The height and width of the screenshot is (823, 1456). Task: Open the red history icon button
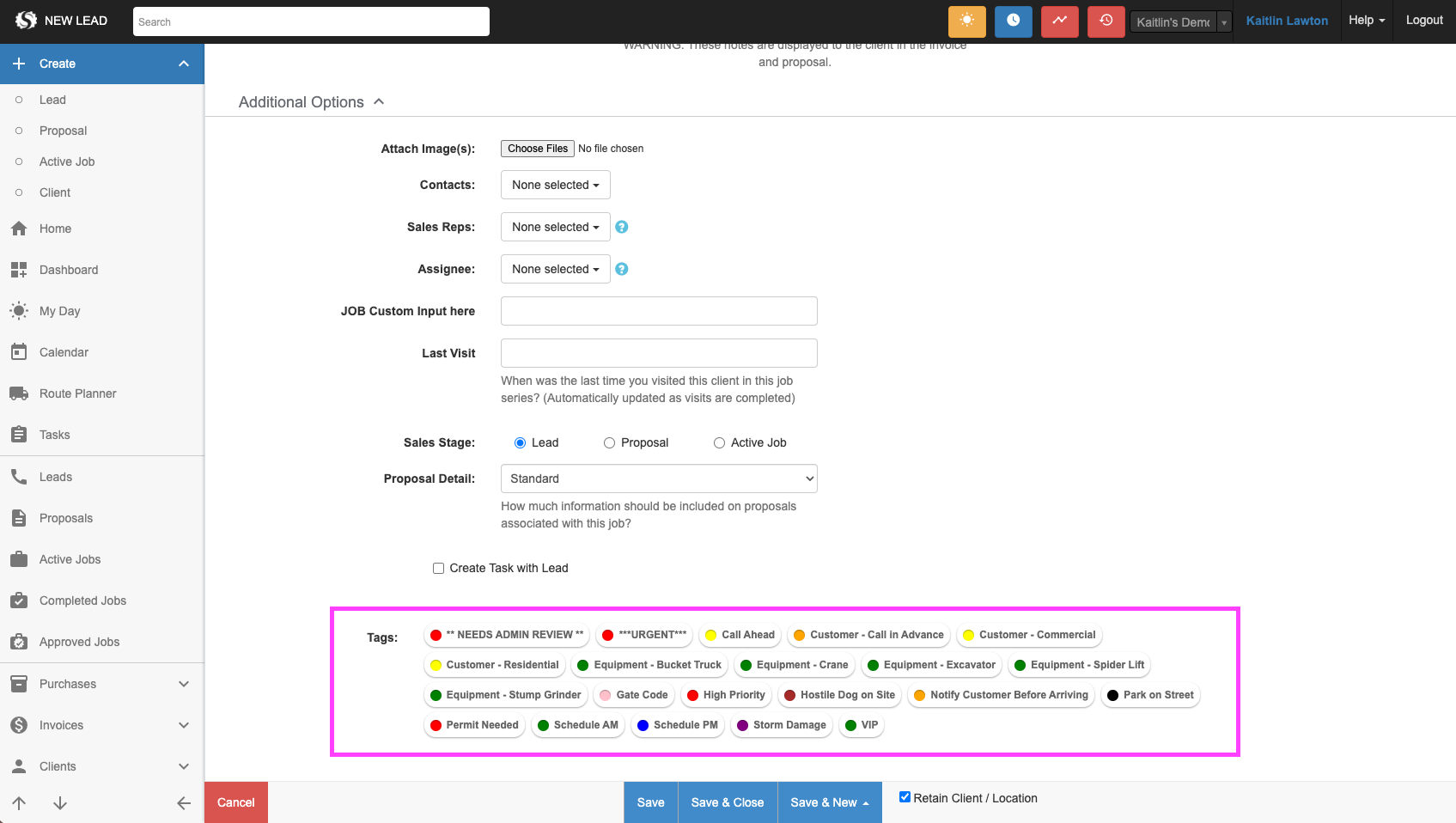click(x=1106, y=21)
